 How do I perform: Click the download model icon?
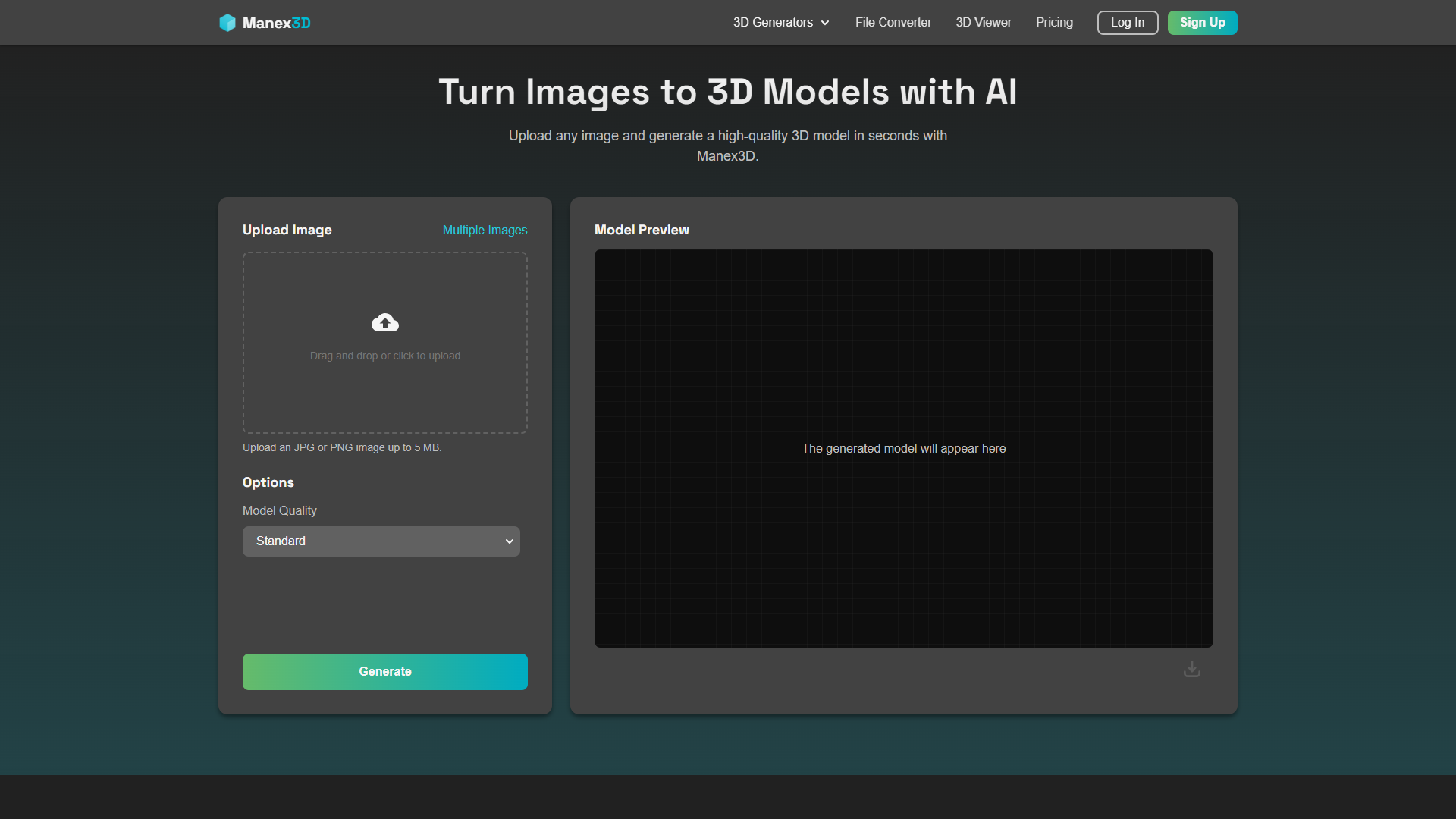(1192, 669)
